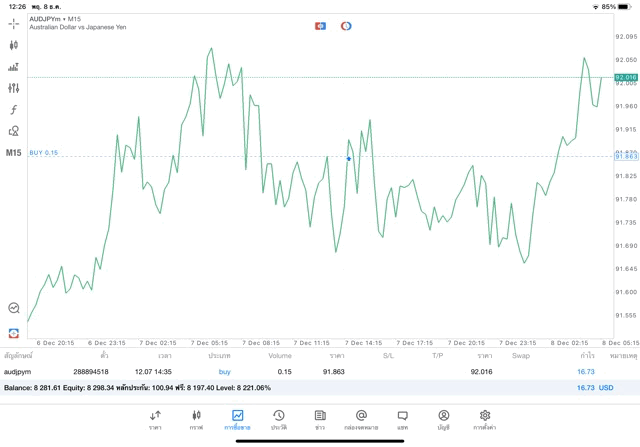Tap the 16.73 USD total profit
Screen dimensions: 640x447
[x=595, y=388]
